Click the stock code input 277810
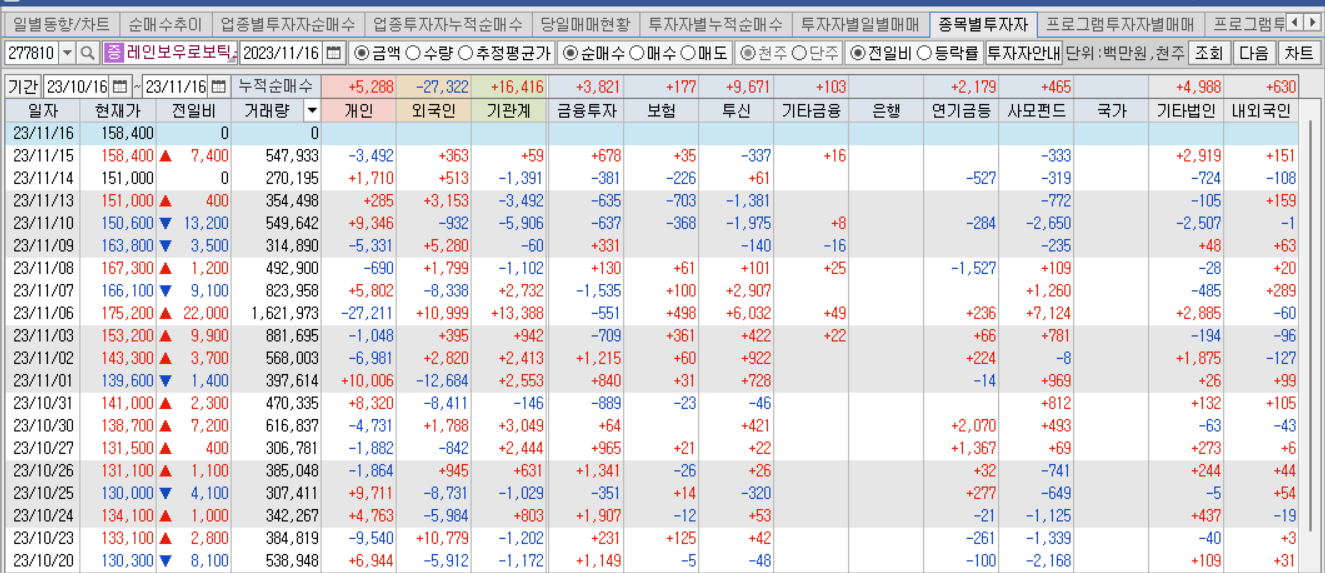The width and height of the screenshot is (1325, 573). (x=31, y=53)
